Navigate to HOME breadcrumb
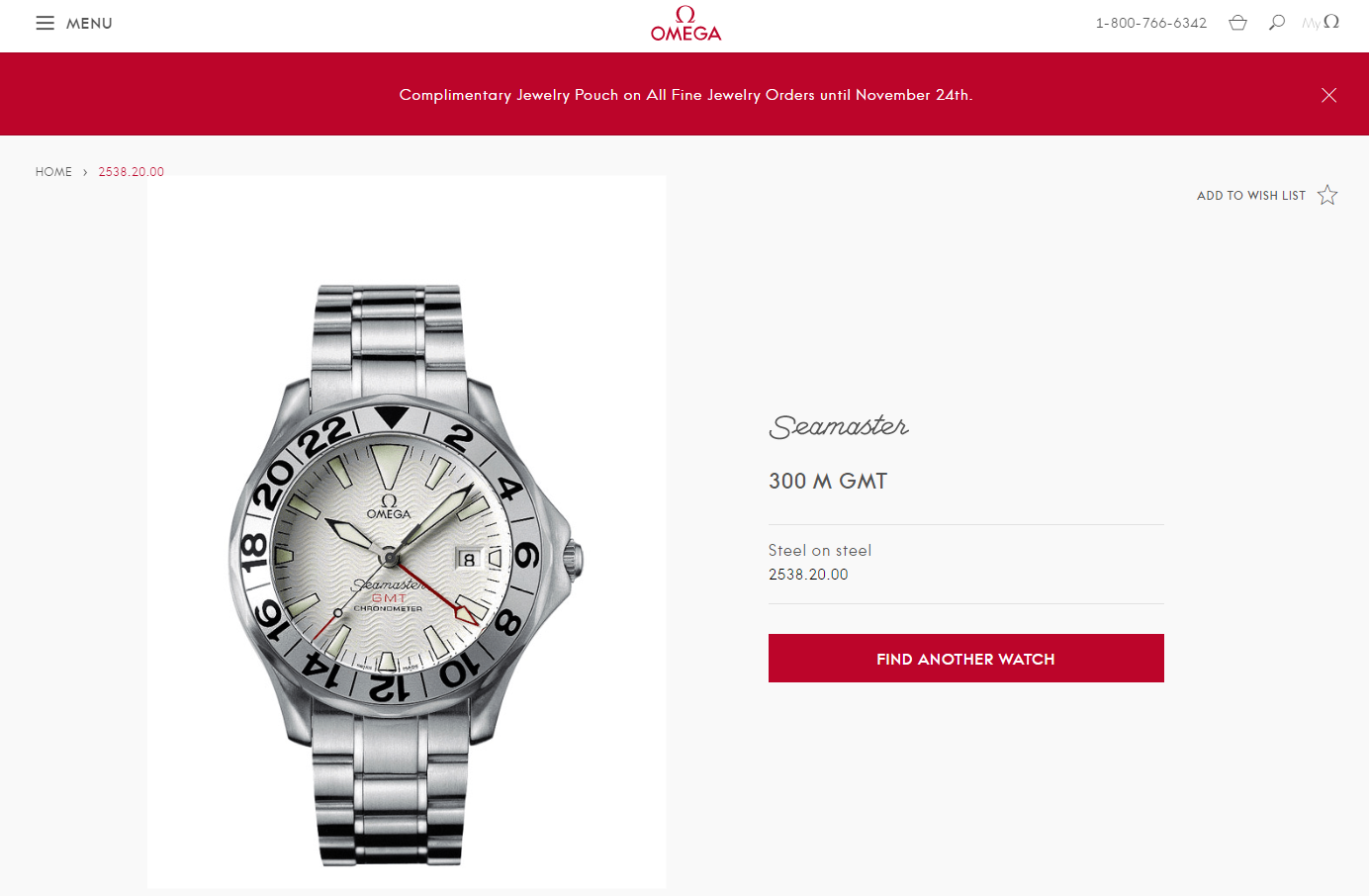 (53, 172)
